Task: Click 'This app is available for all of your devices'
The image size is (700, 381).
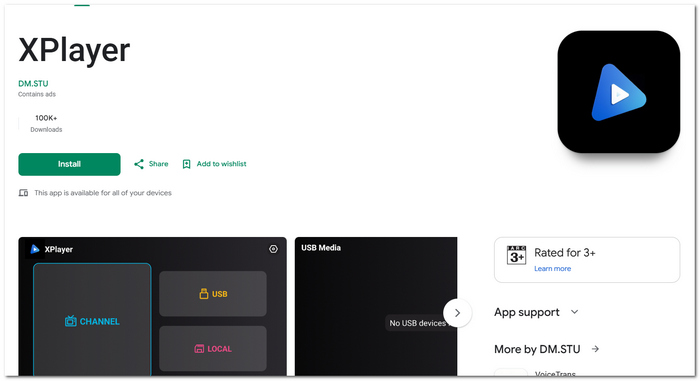Action: tap(103, 193)
